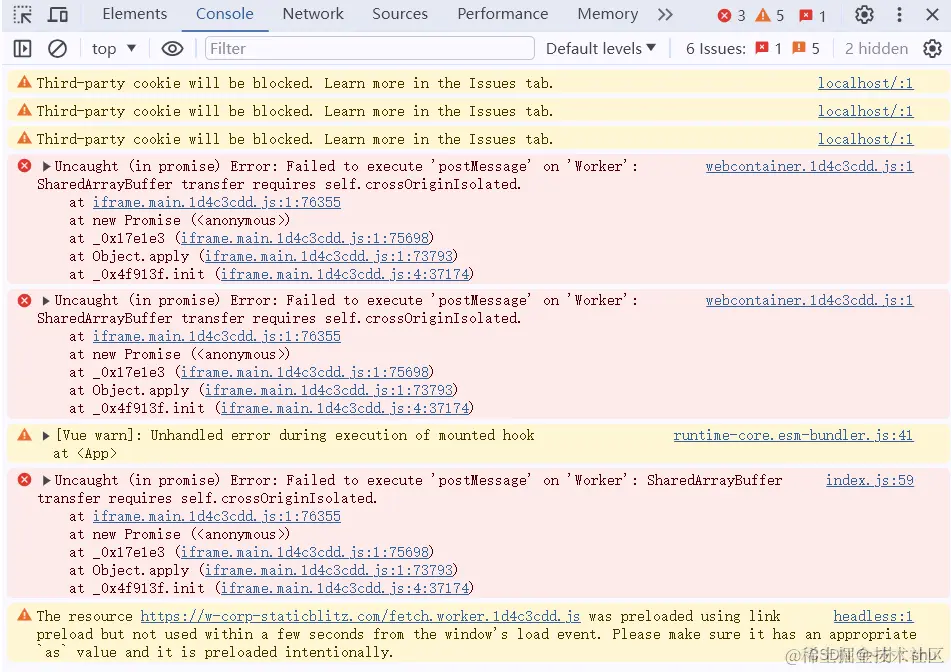Click the third cookie warning triangle icon

tap(24, 138)
